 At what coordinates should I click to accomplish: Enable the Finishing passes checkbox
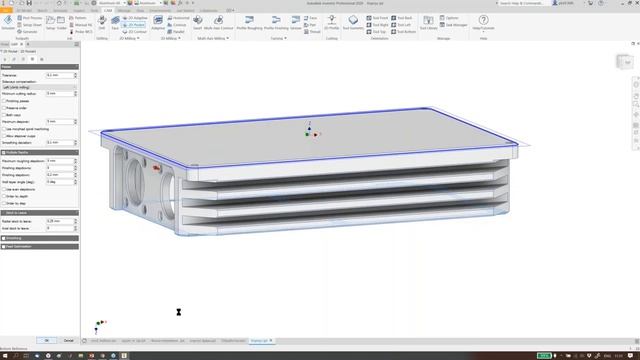tap(4, 101)
